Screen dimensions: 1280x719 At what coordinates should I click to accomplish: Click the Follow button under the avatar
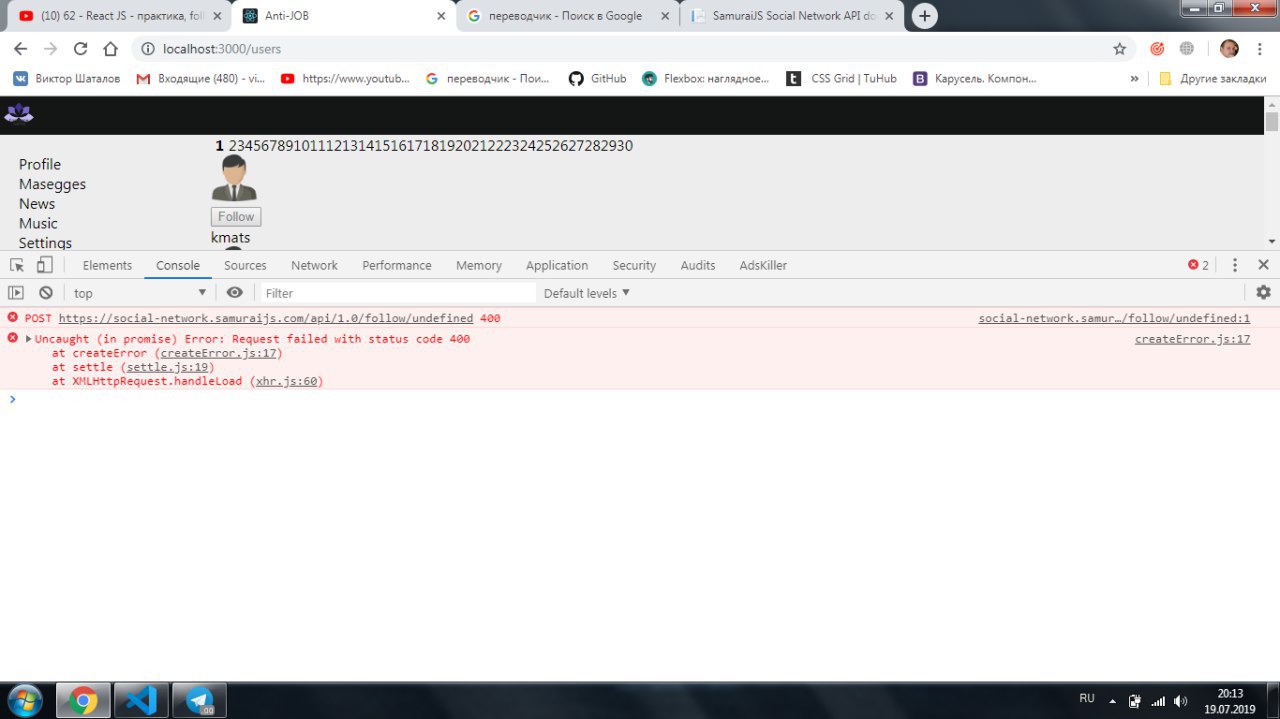point(236,216)
